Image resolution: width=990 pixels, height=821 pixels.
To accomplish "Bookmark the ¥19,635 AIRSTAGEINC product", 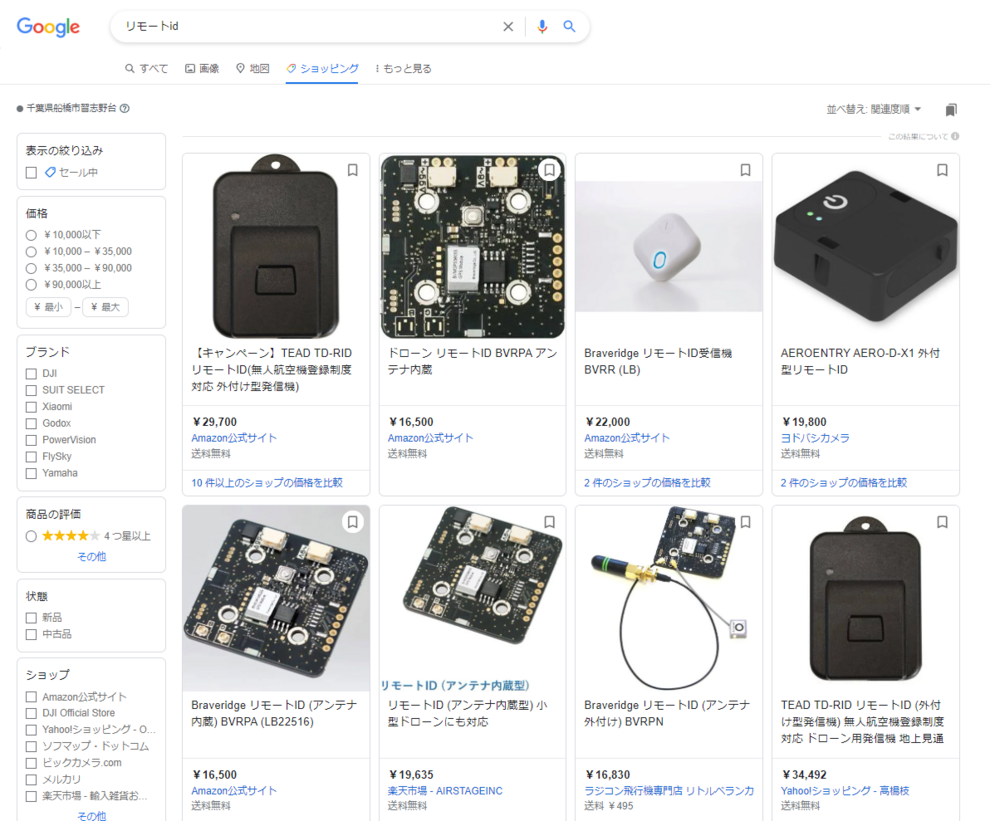I will pyautogui.click(x=549, y=522).
